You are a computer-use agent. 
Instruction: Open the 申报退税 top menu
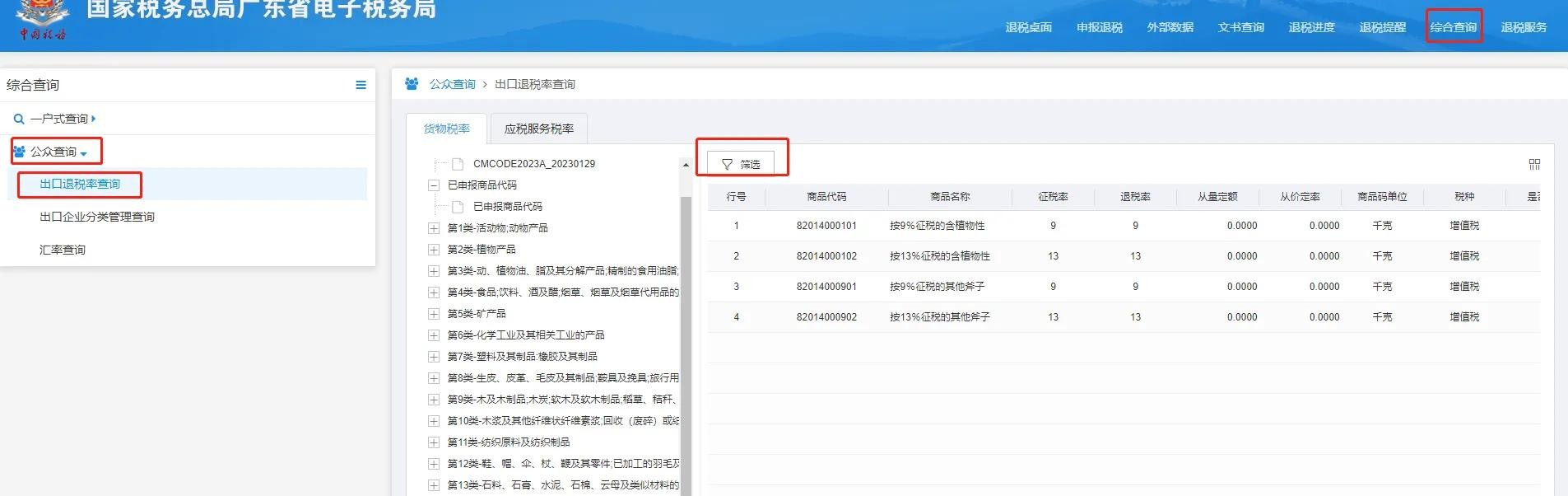1099,27
